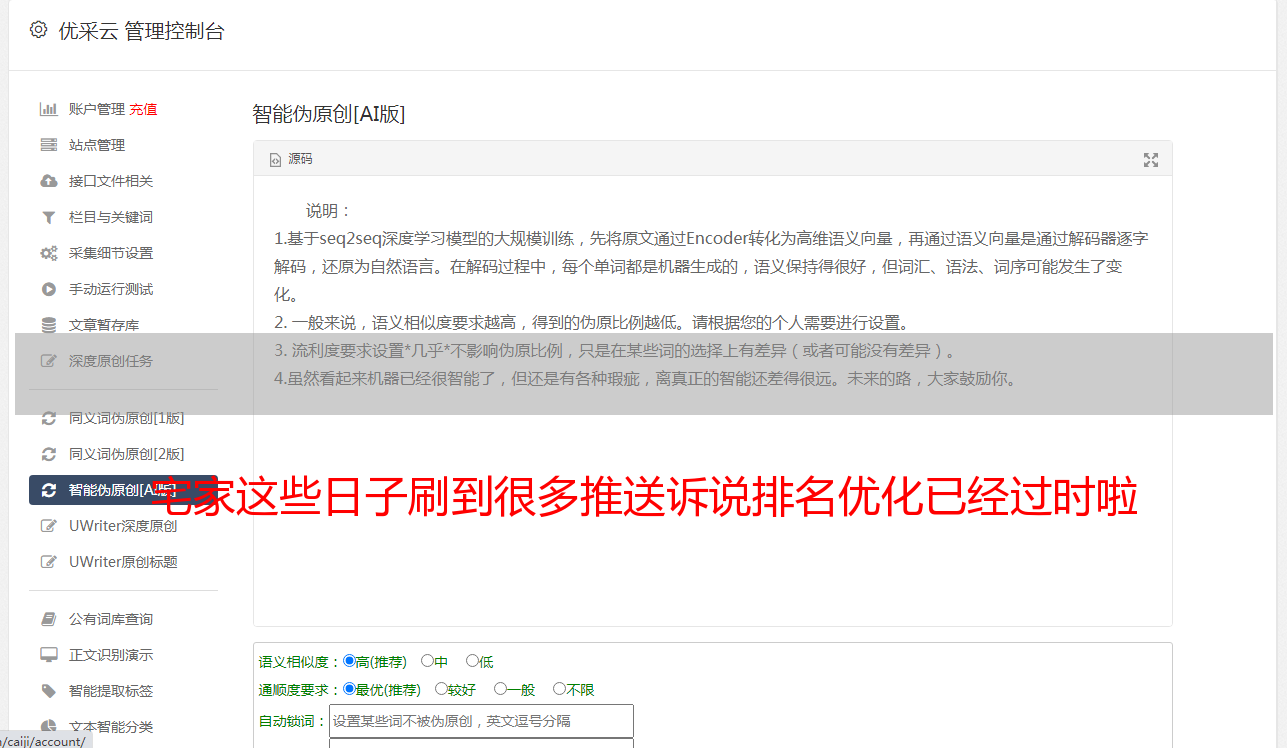1287x748 pixels.
Task: Click the 自动锁词 input field
Action: point(481,721)
